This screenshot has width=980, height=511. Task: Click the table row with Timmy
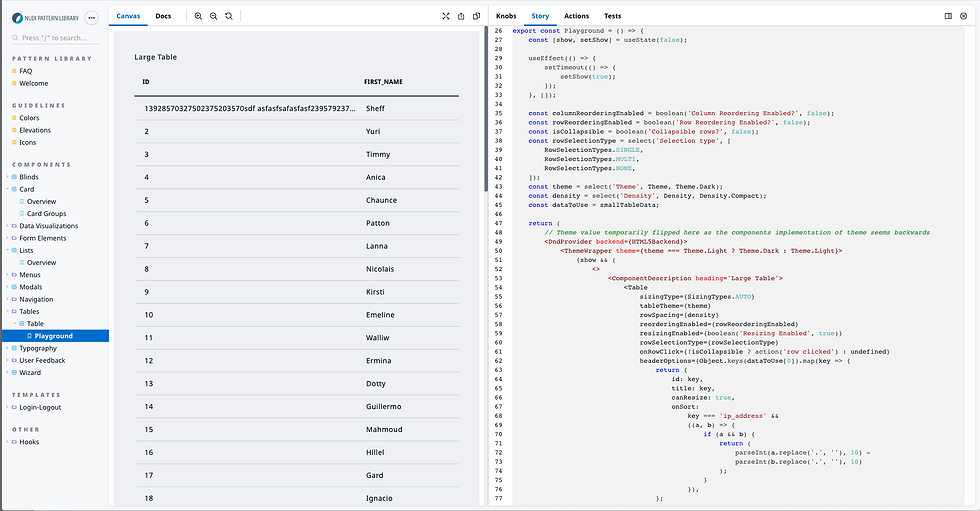[296, 154]
